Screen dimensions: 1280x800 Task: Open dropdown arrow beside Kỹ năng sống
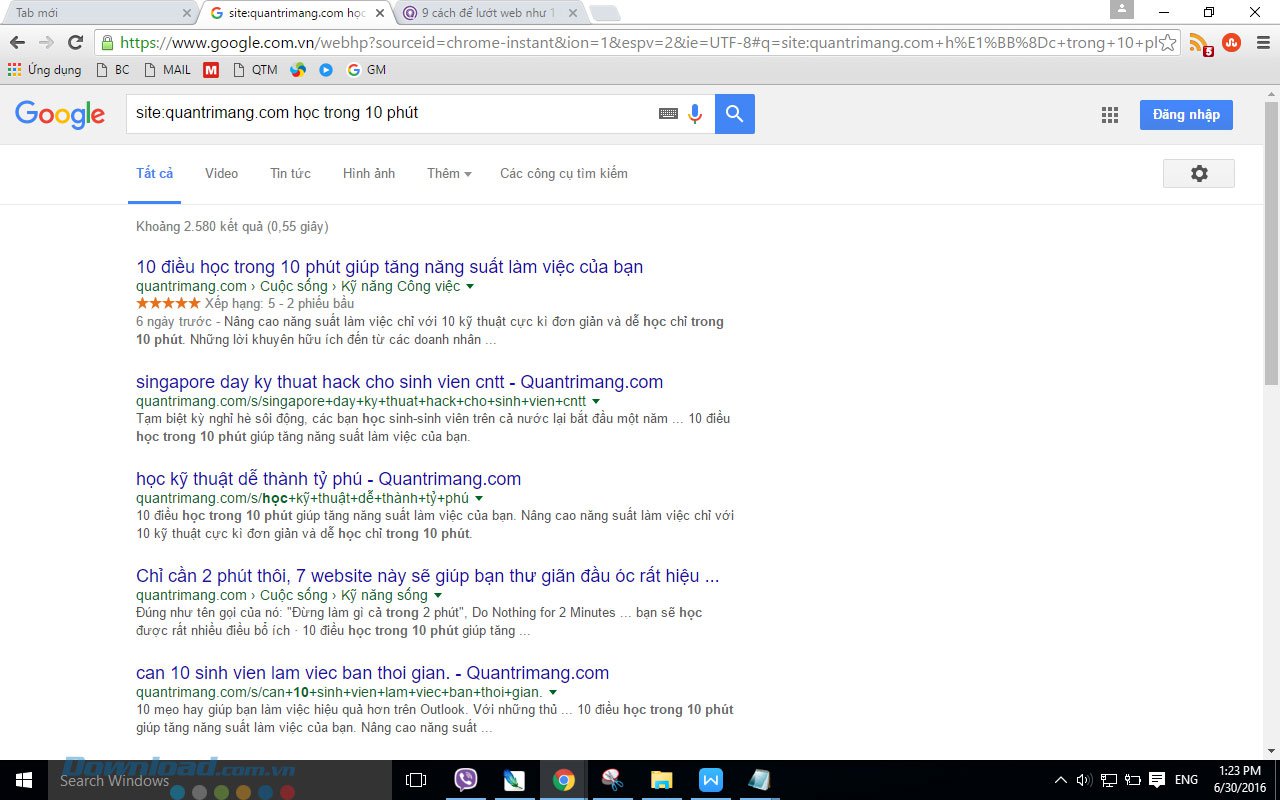click(x=438, y=596)
